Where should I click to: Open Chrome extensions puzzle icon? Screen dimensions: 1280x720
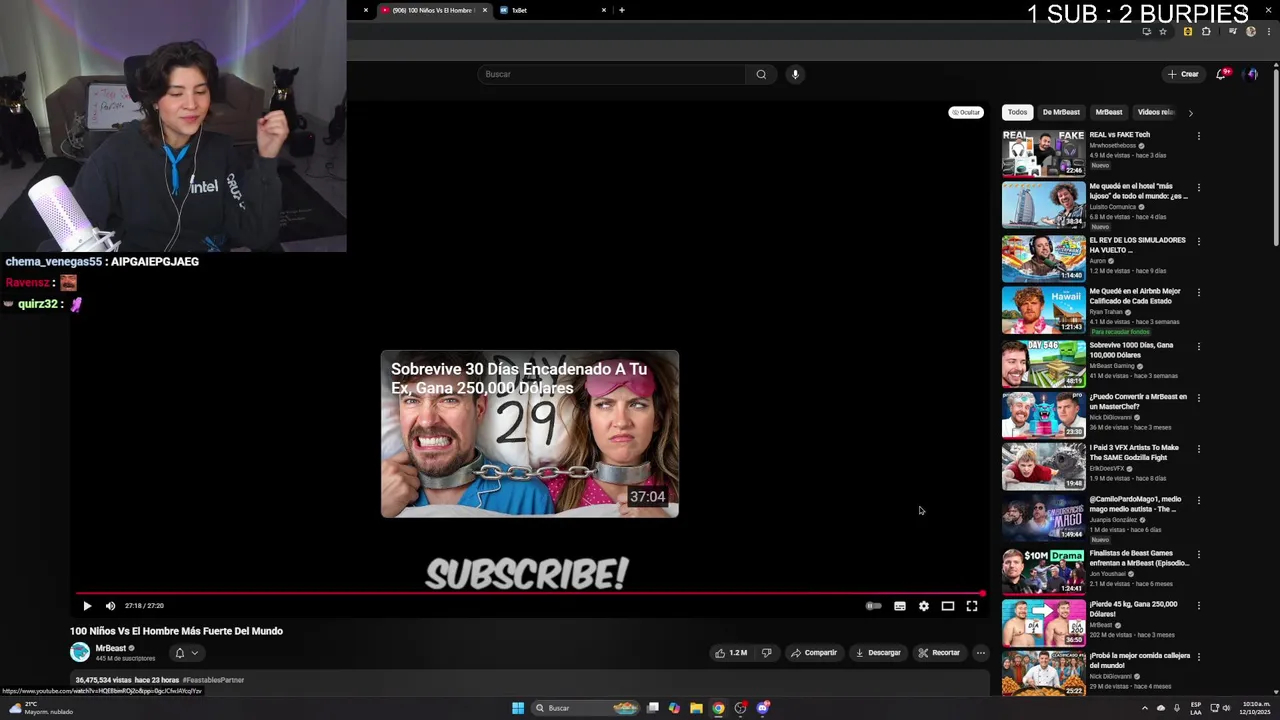[x=1206, y=32]
